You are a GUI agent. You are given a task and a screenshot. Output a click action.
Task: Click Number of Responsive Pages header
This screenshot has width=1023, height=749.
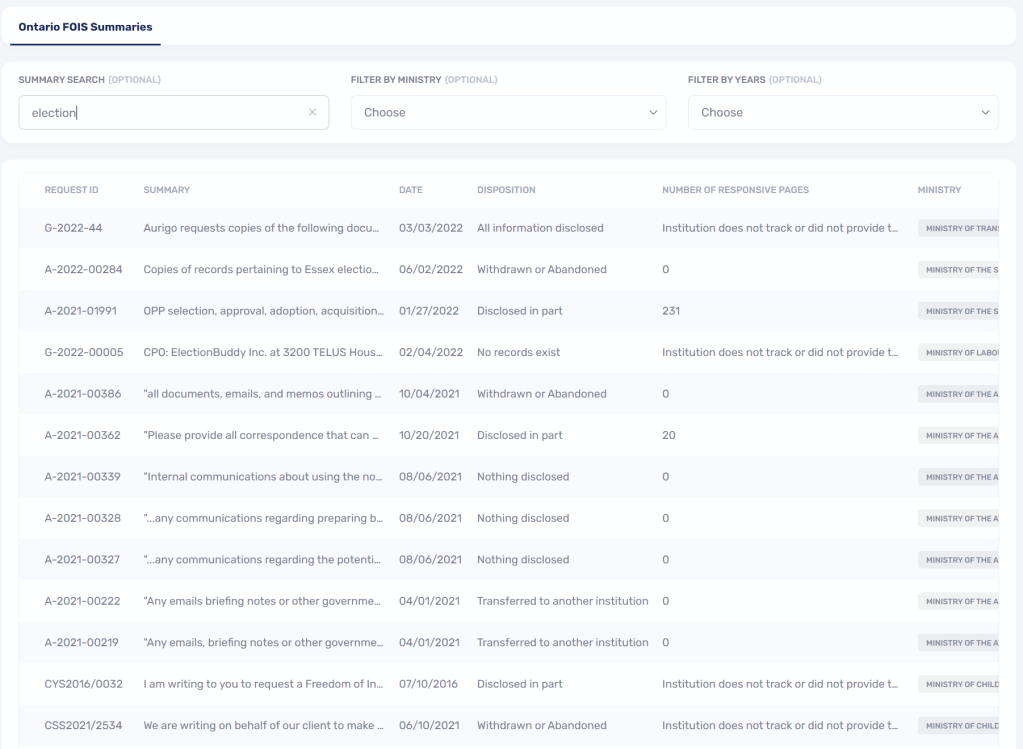coord(735,190)
